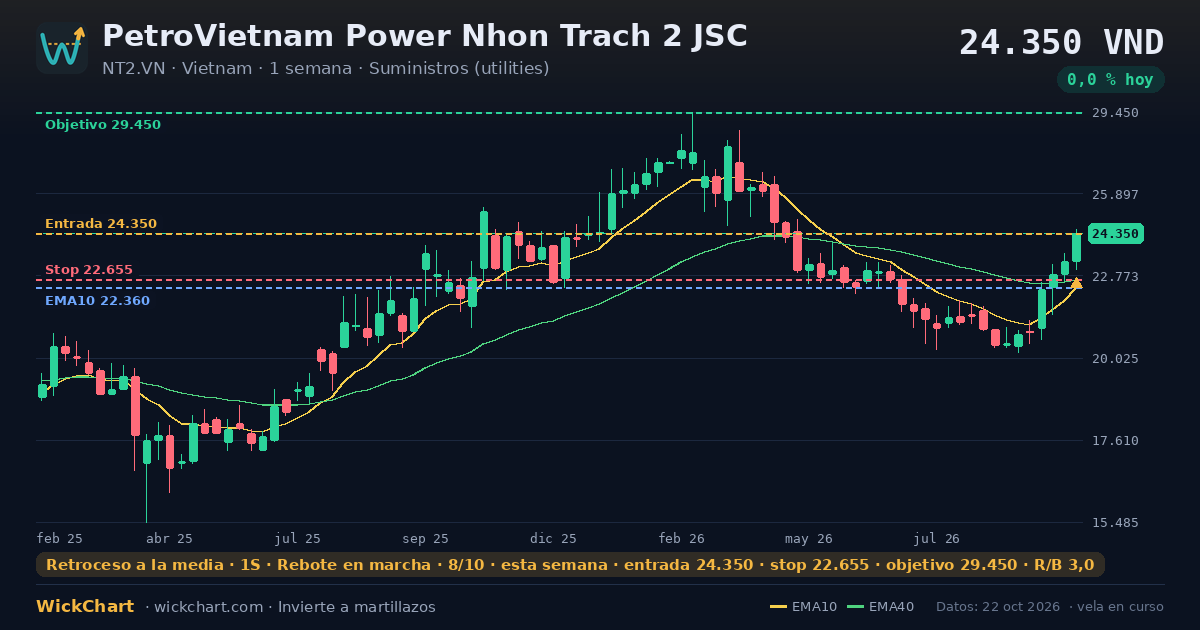Open the WickChart brand link in footer
1200x630 pixels.
click(x=85, y=607)
